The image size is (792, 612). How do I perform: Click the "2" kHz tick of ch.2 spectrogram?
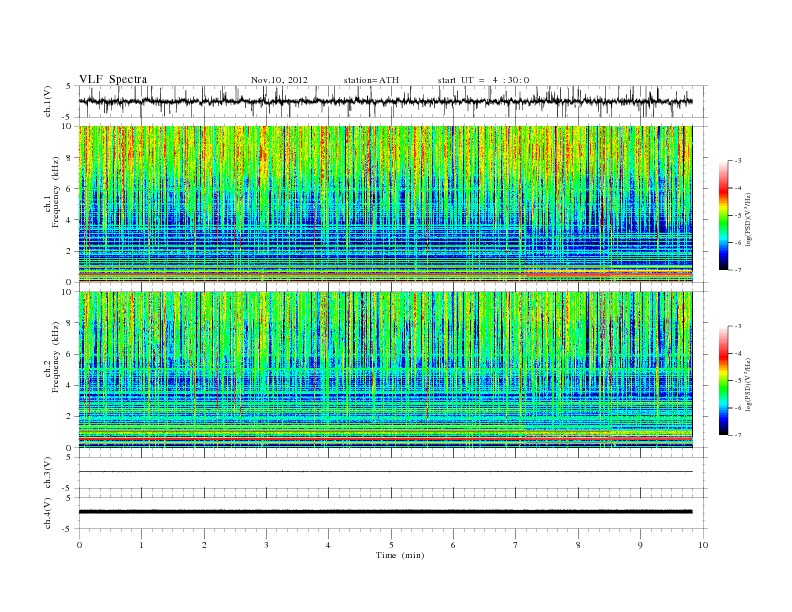[70, 417]
